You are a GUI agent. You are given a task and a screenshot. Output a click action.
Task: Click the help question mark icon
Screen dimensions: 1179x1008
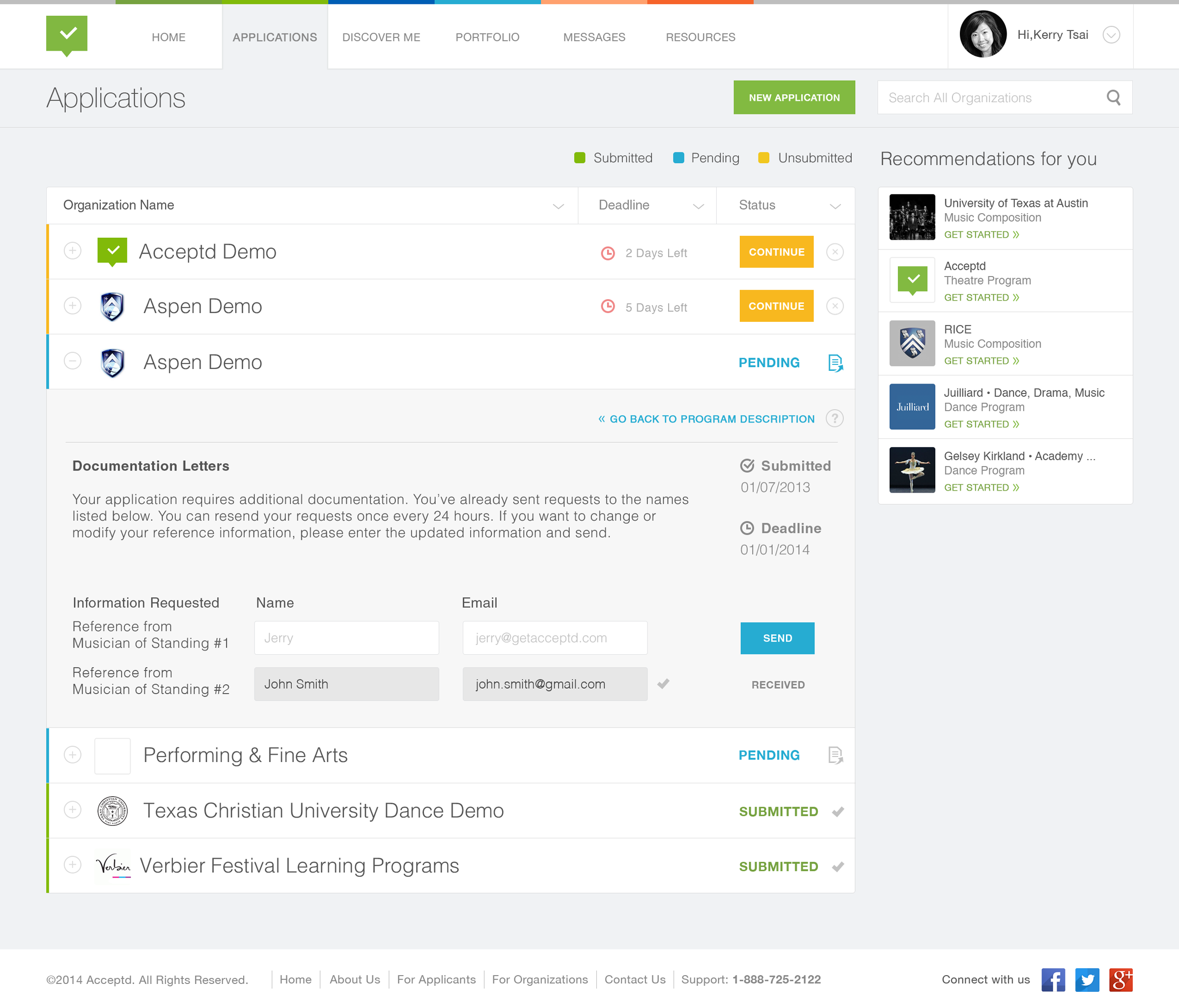[834, 419]
